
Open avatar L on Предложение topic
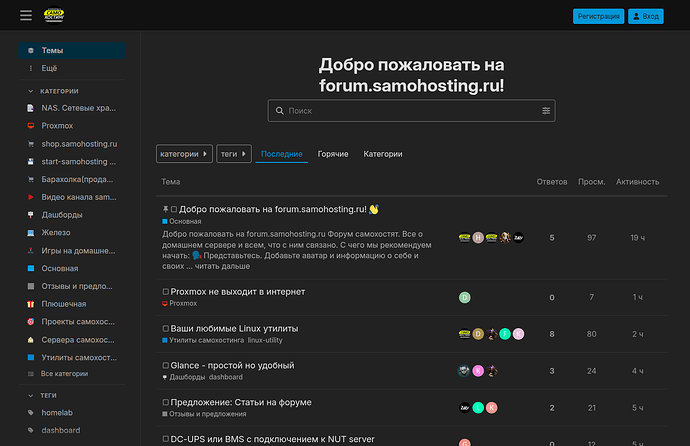(x=478, y=408)
